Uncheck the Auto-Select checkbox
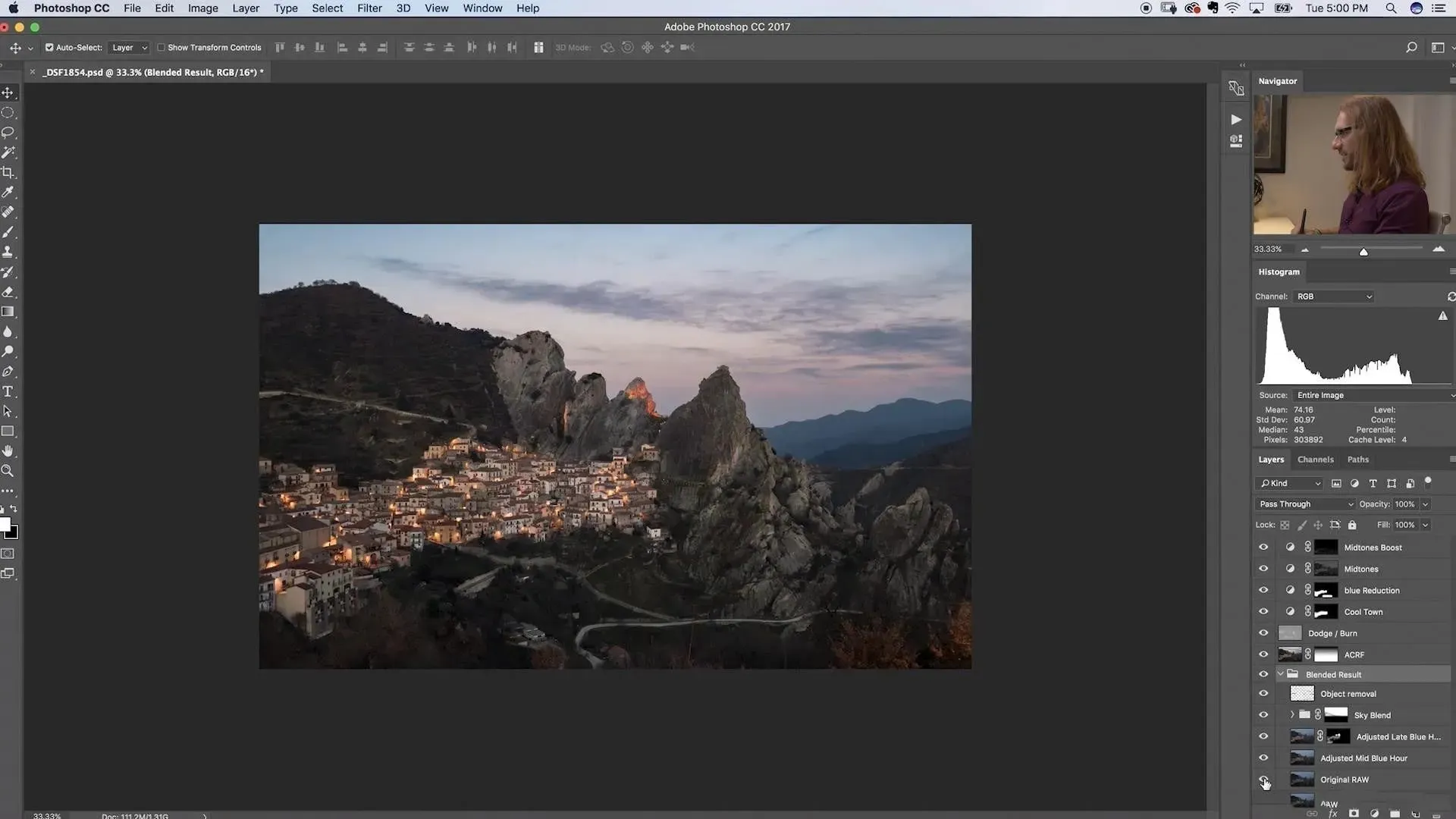This screenshot has height=819, width=1456. coord(49,47)
